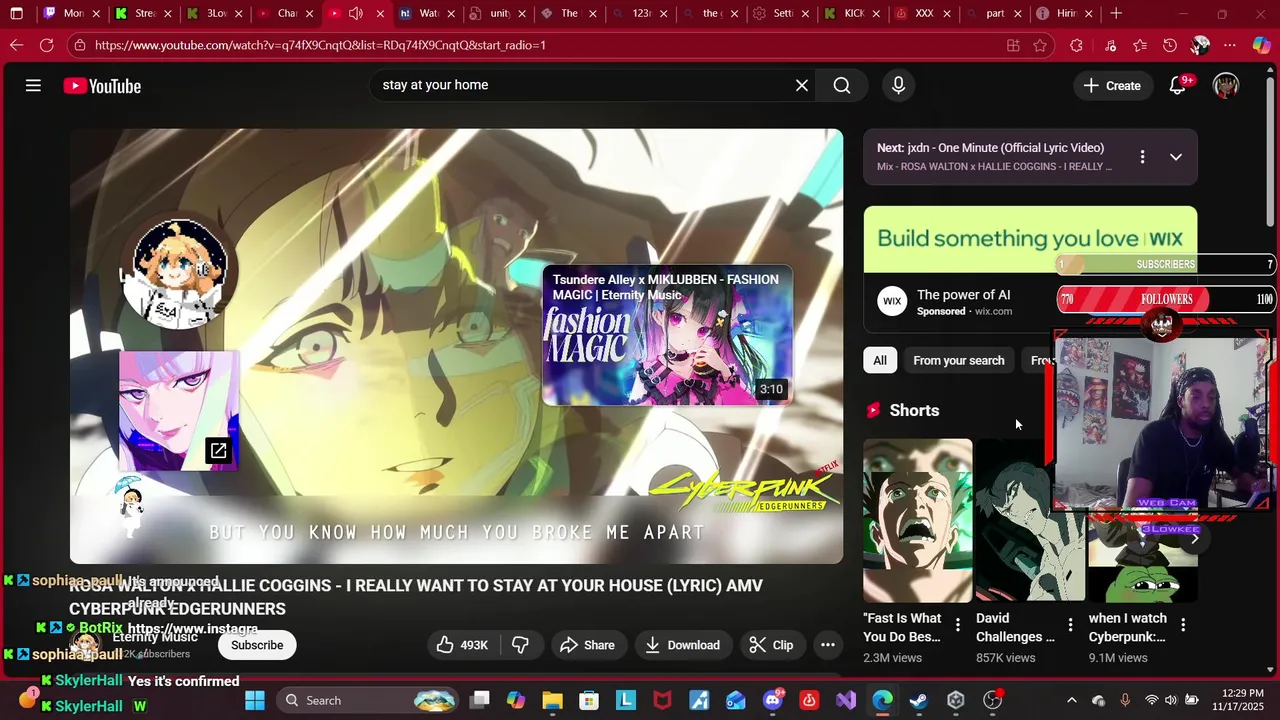Open playlist options three-dot menu
The width and height of the screenshot is (1280, 720).
(1142, 157)
